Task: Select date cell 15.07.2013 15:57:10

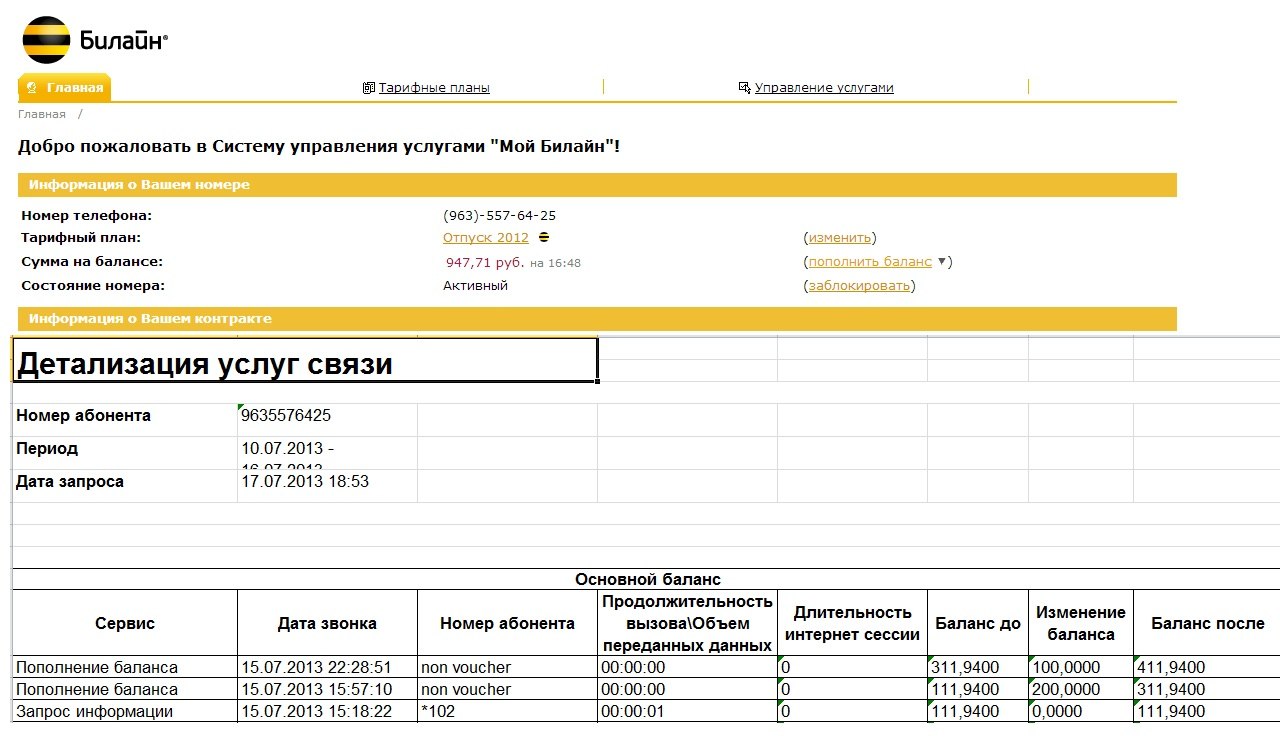Action: tap(327, 689)
